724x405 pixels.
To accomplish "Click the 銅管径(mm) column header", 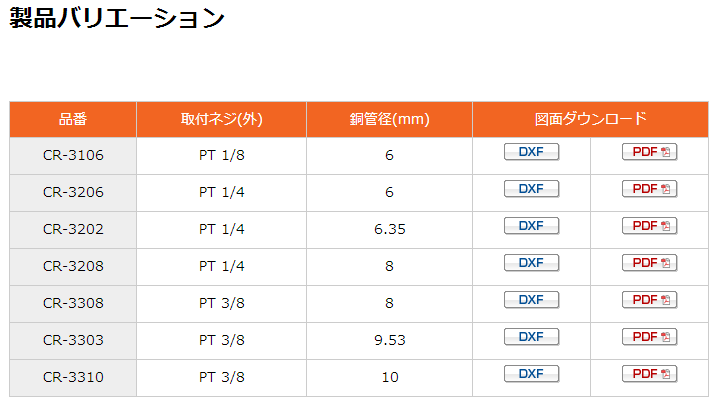I will pyautogui.click(x=389, y=120).
